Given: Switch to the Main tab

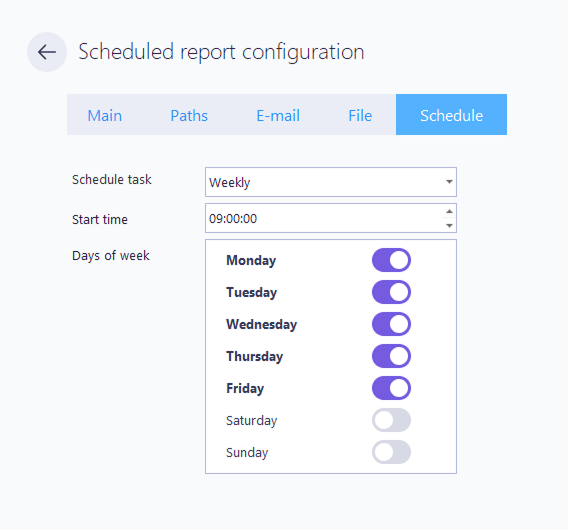Looking at the screenshot, I should [105, 115].
